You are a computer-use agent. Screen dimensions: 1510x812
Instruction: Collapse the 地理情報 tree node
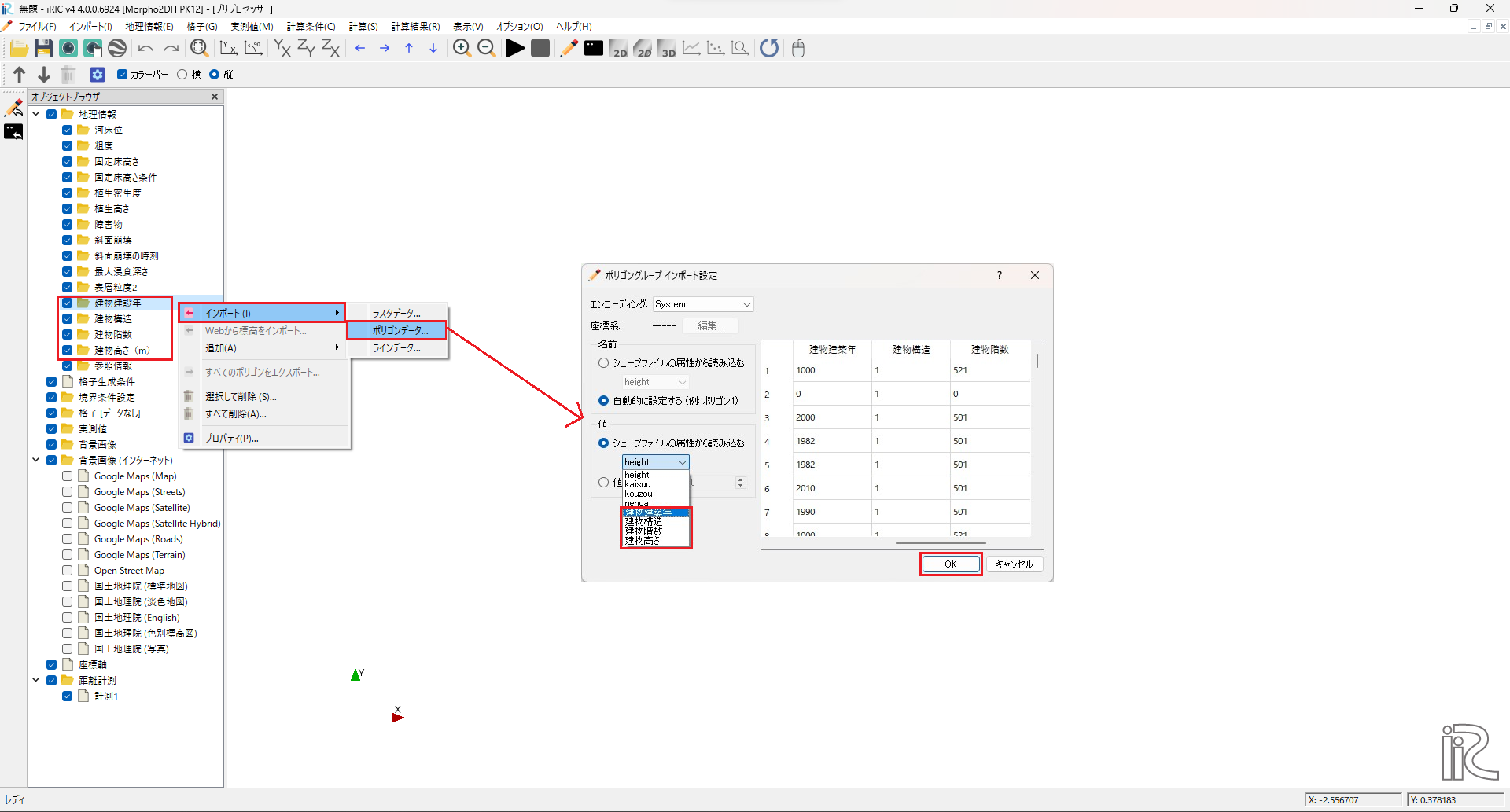pyautogui.click(x=36, y=114)
